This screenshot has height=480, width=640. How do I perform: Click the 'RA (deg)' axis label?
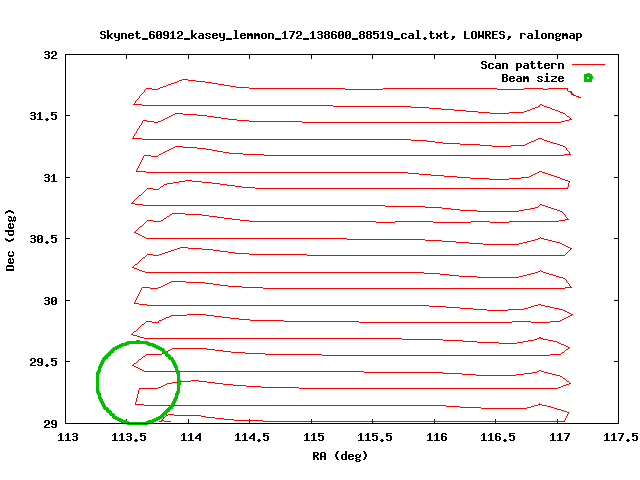(340, 456)
